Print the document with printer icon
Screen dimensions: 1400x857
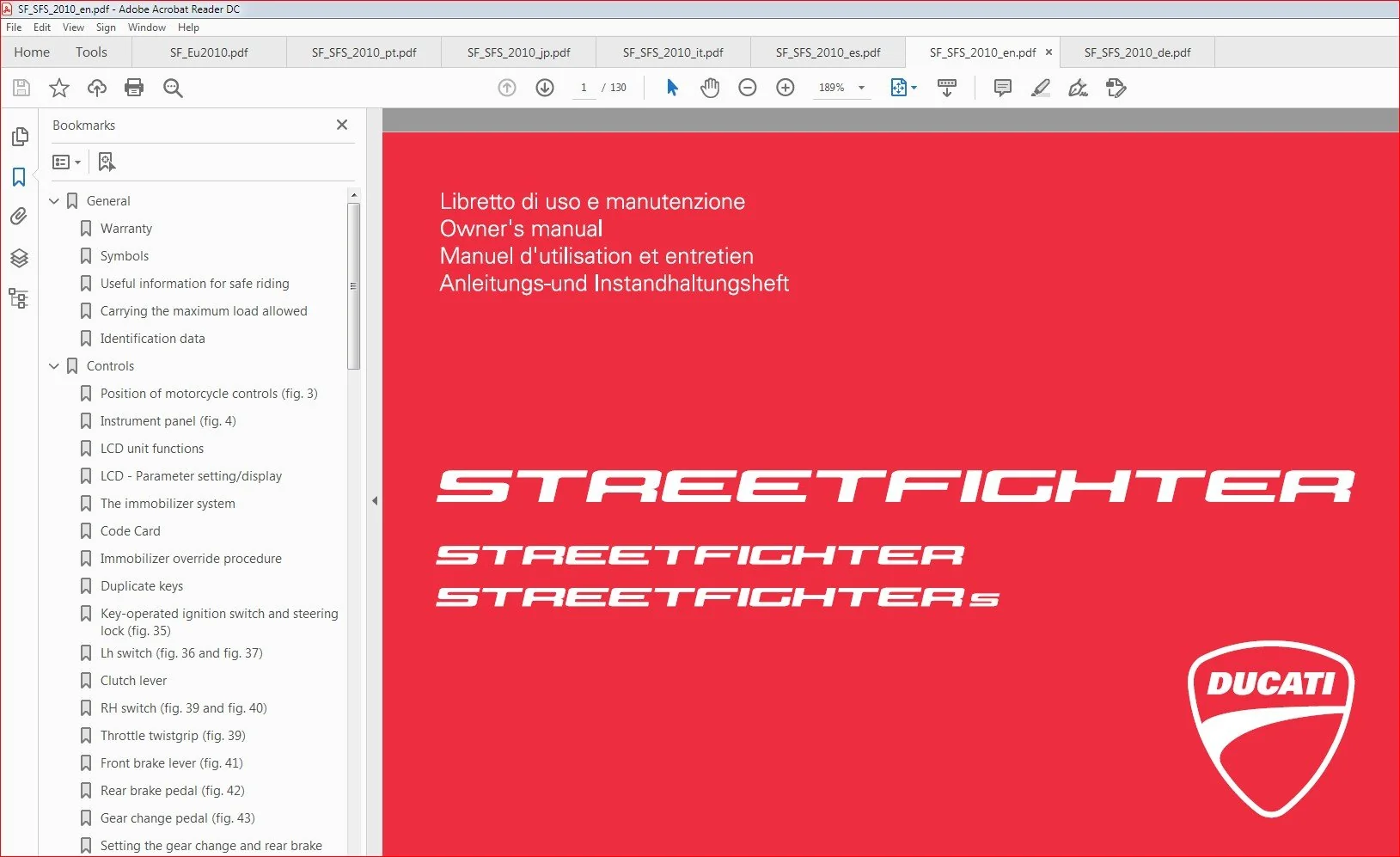134,88
